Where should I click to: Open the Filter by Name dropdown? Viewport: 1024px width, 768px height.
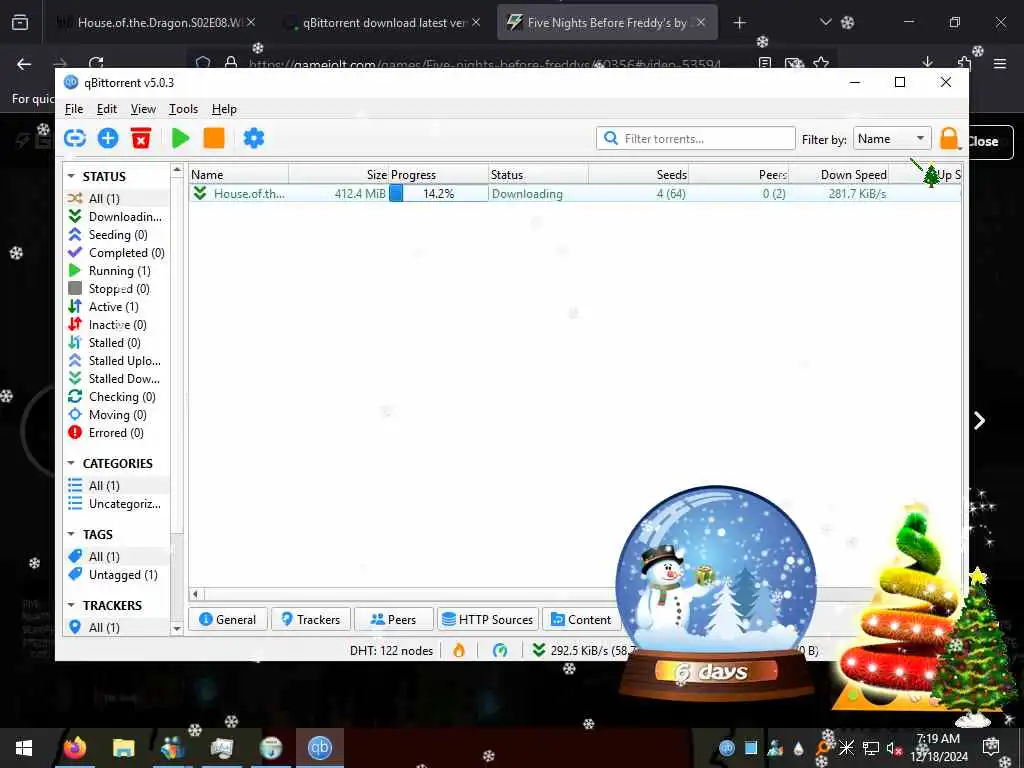[x=892, y=138]
